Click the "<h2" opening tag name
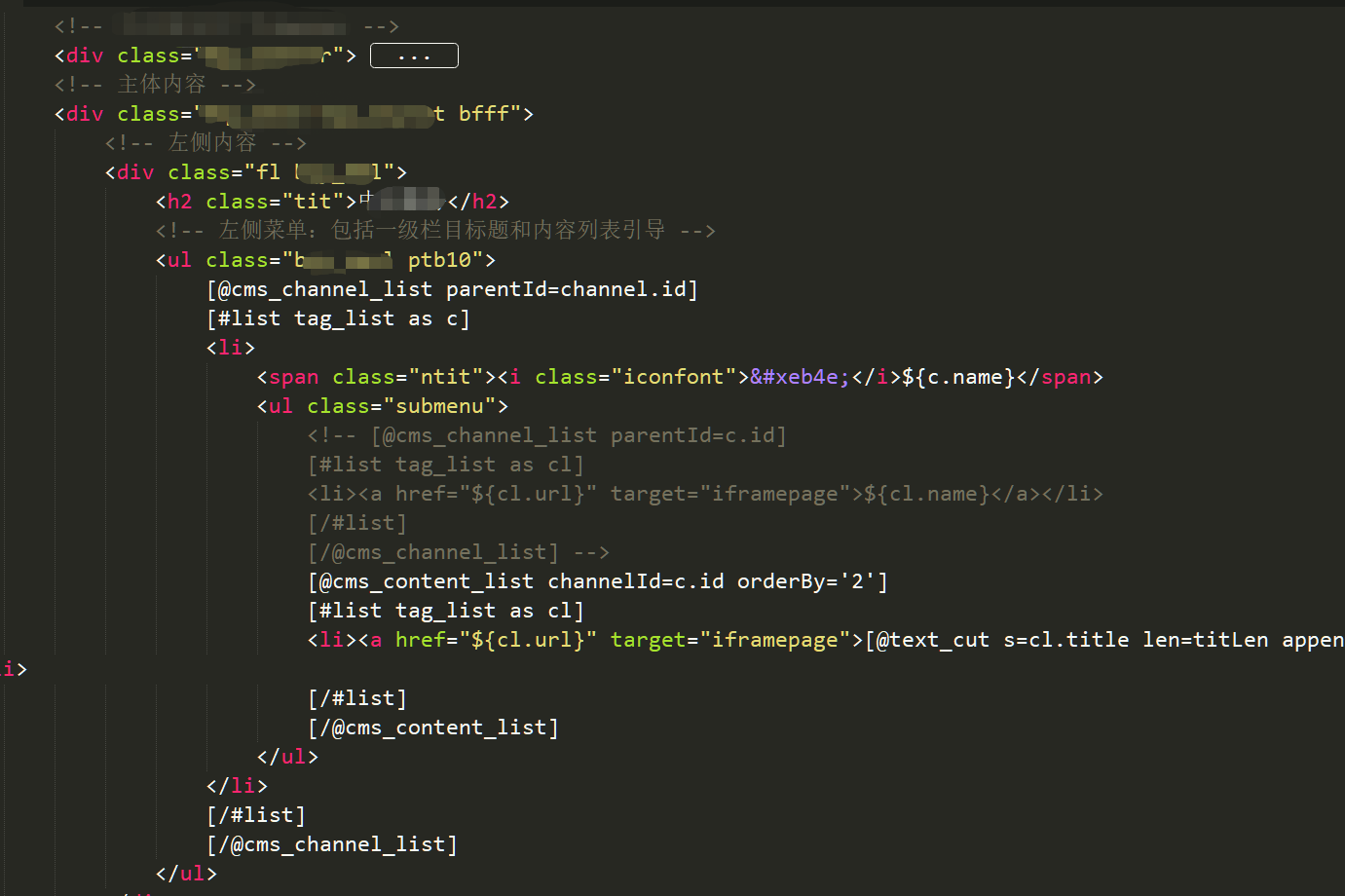The width and height of the screenshot is (1345, 896). [174, 202]
